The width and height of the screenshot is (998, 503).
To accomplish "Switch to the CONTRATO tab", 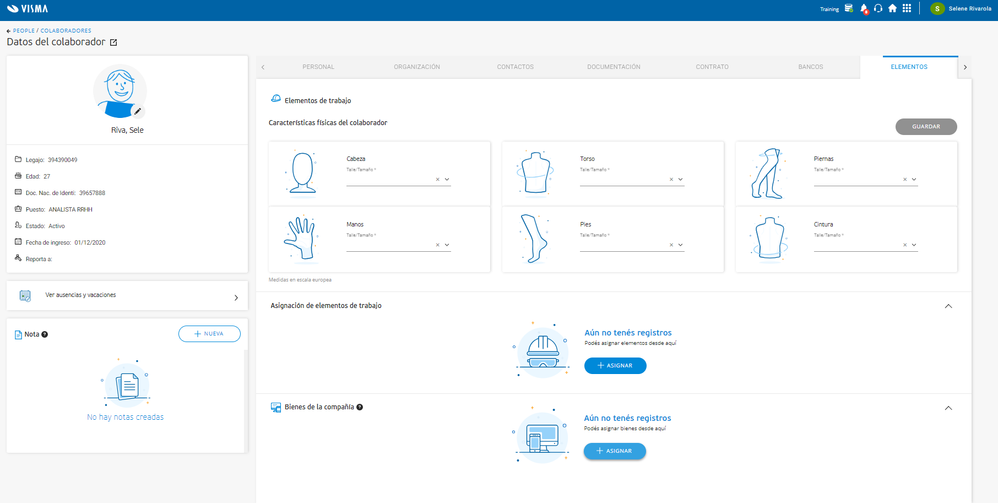I will tap(712, 67).
